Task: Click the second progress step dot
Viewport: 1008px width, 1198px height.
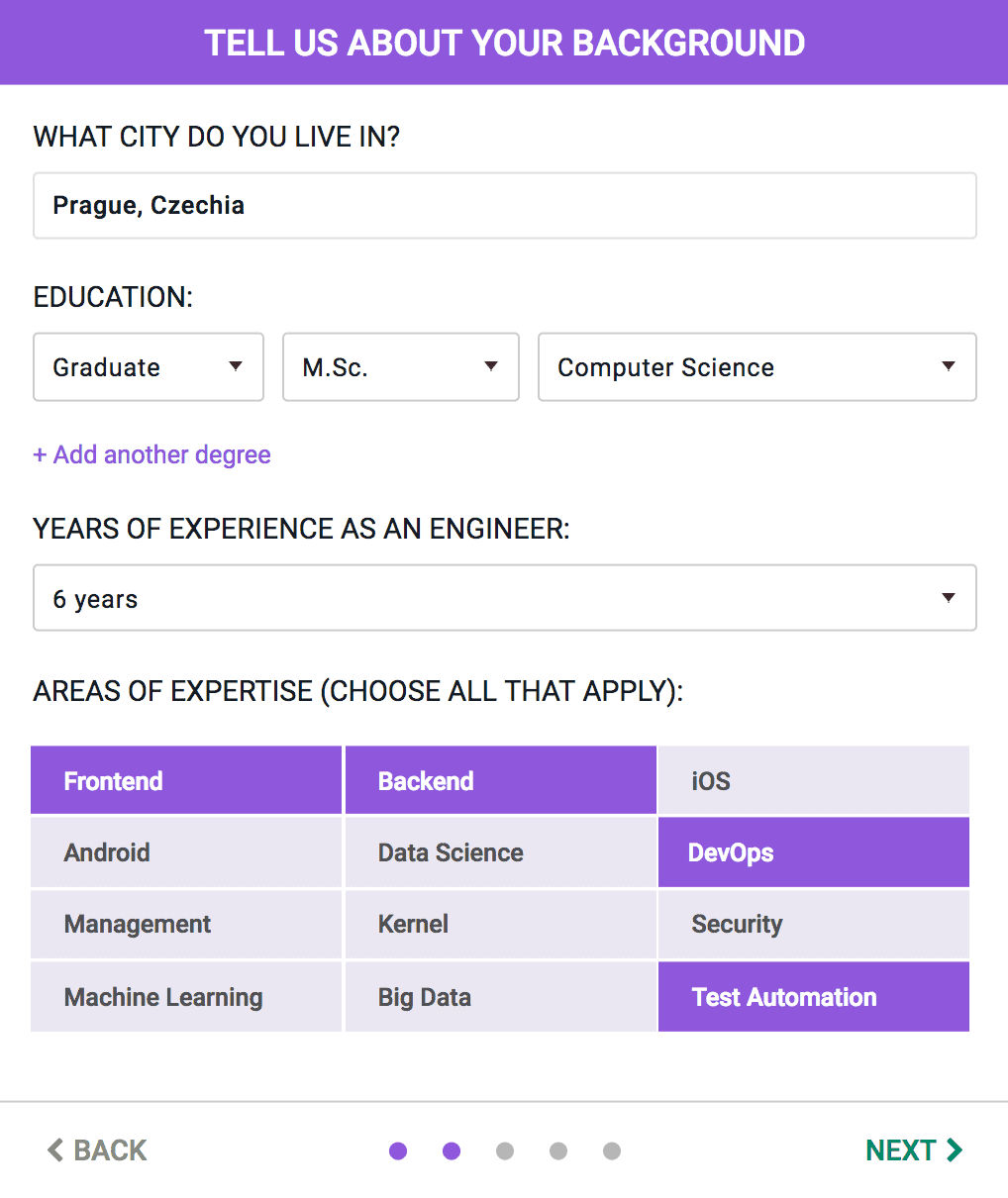Action: coord(452,1150)
